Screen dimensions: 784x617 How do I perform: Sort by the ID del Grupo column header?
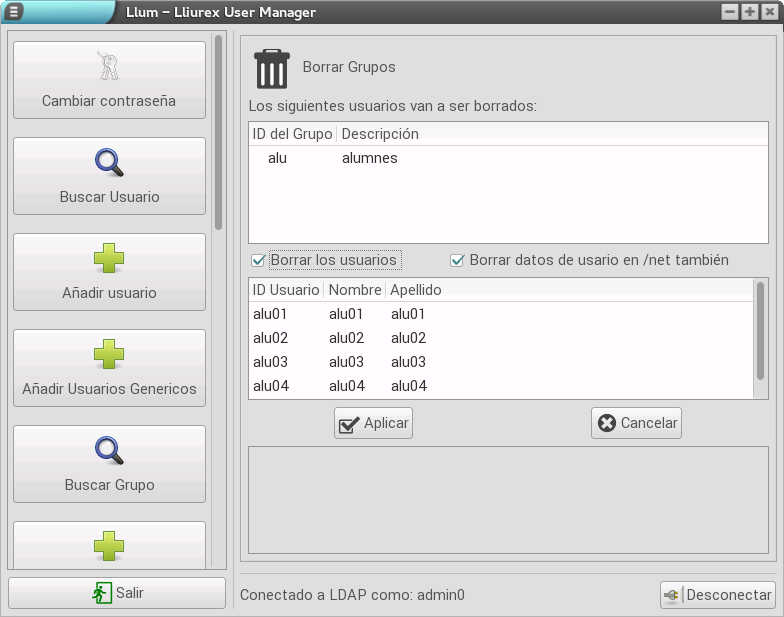(x=292, y=134)
